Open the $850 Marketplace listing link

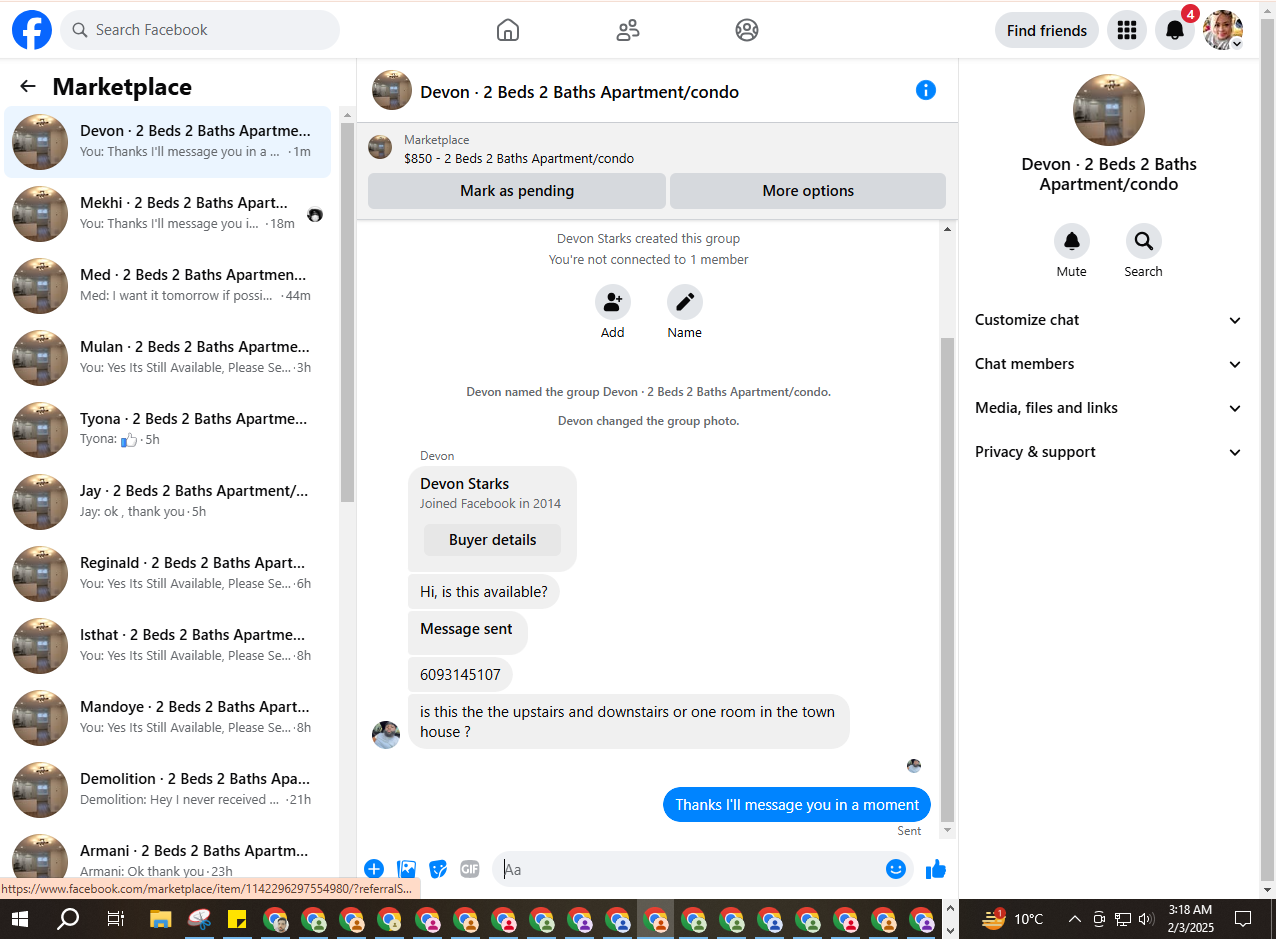pyautogui.click(x=519, y=158)
